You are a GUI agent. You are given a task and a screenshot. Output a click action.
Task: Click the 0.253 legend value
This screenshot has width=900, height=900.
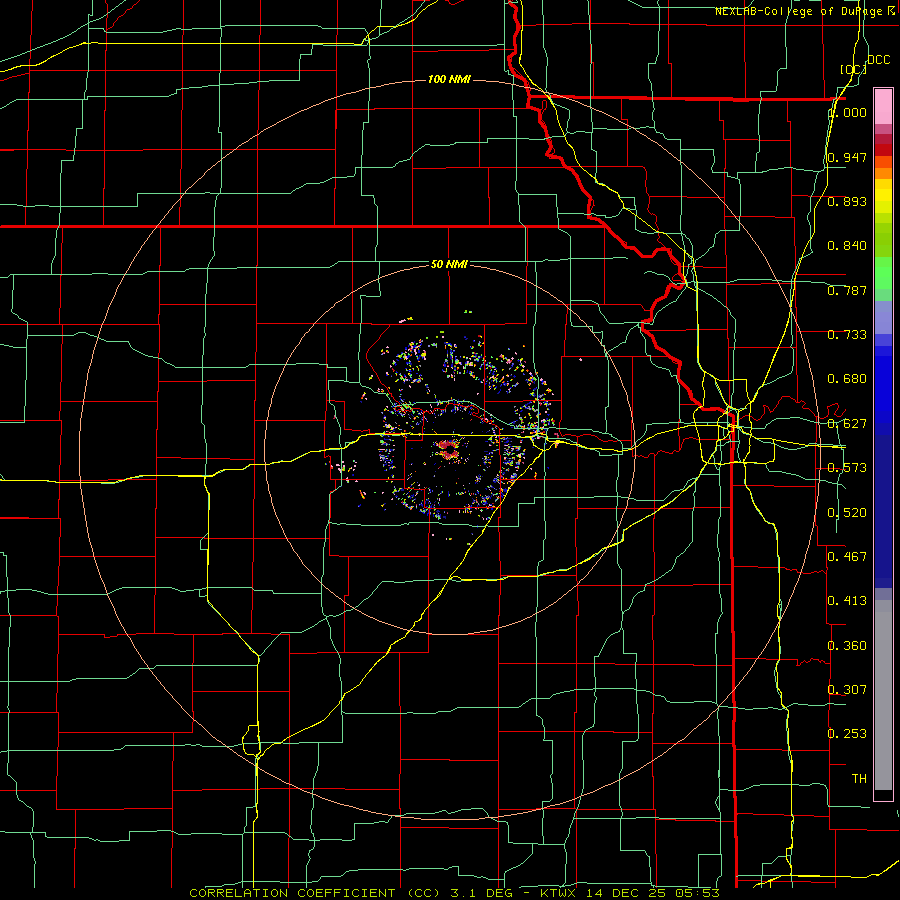tap(847, 734)
